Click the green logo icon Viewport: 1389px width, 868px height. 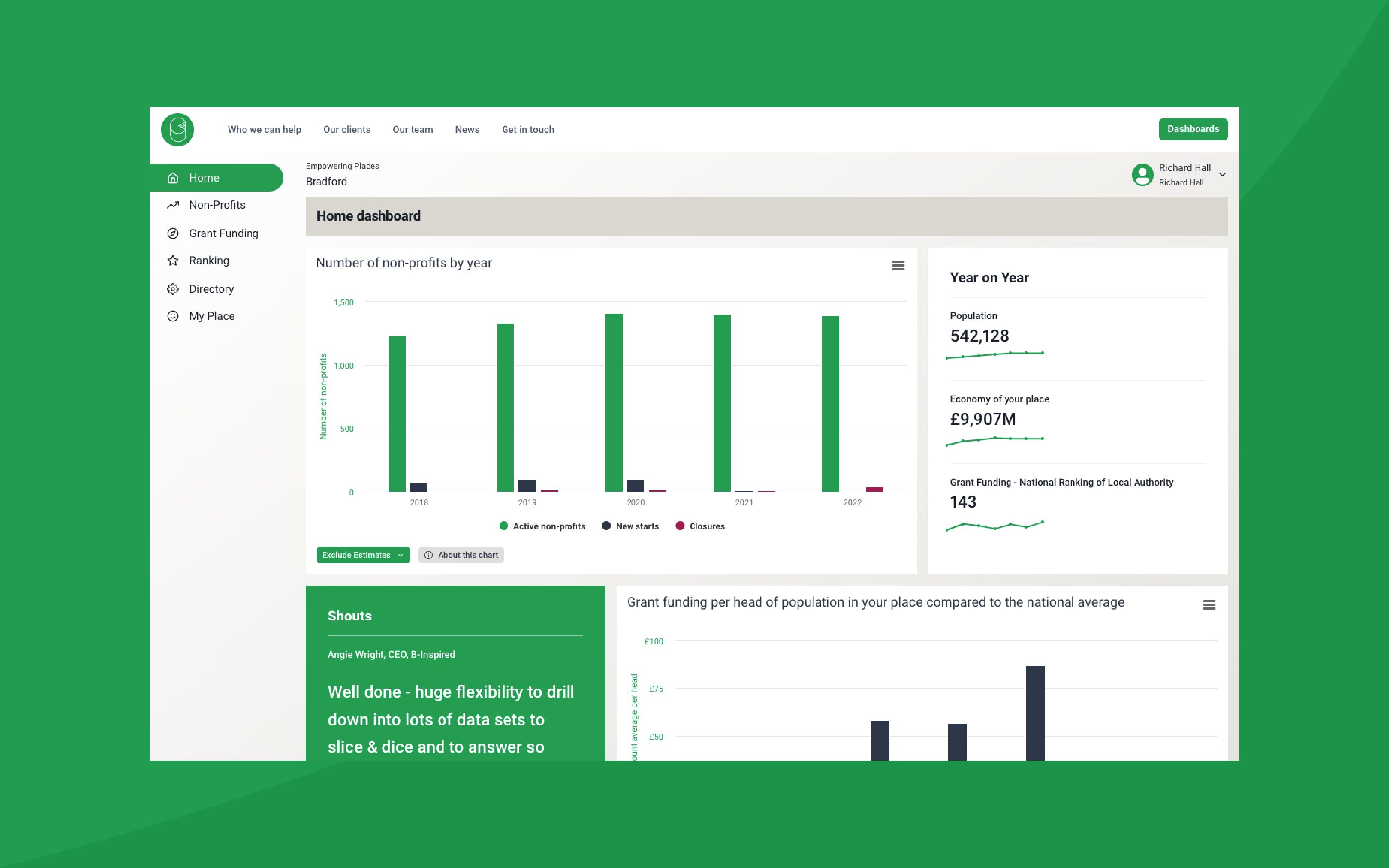(x=178, y=129)
